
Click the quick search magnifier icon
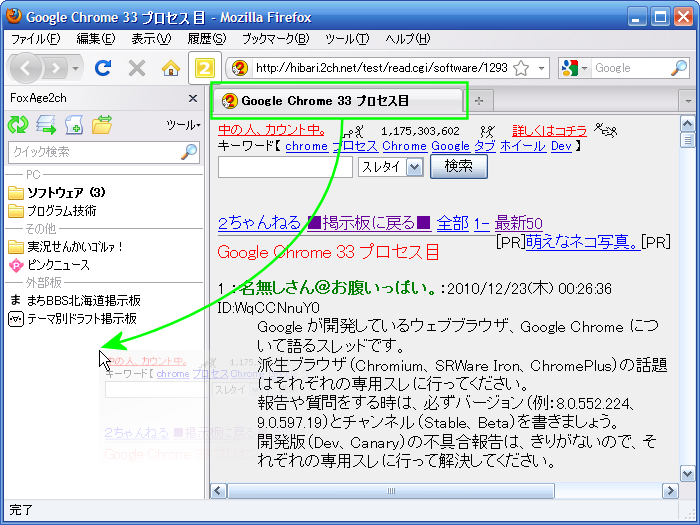[x=189, y=152]
